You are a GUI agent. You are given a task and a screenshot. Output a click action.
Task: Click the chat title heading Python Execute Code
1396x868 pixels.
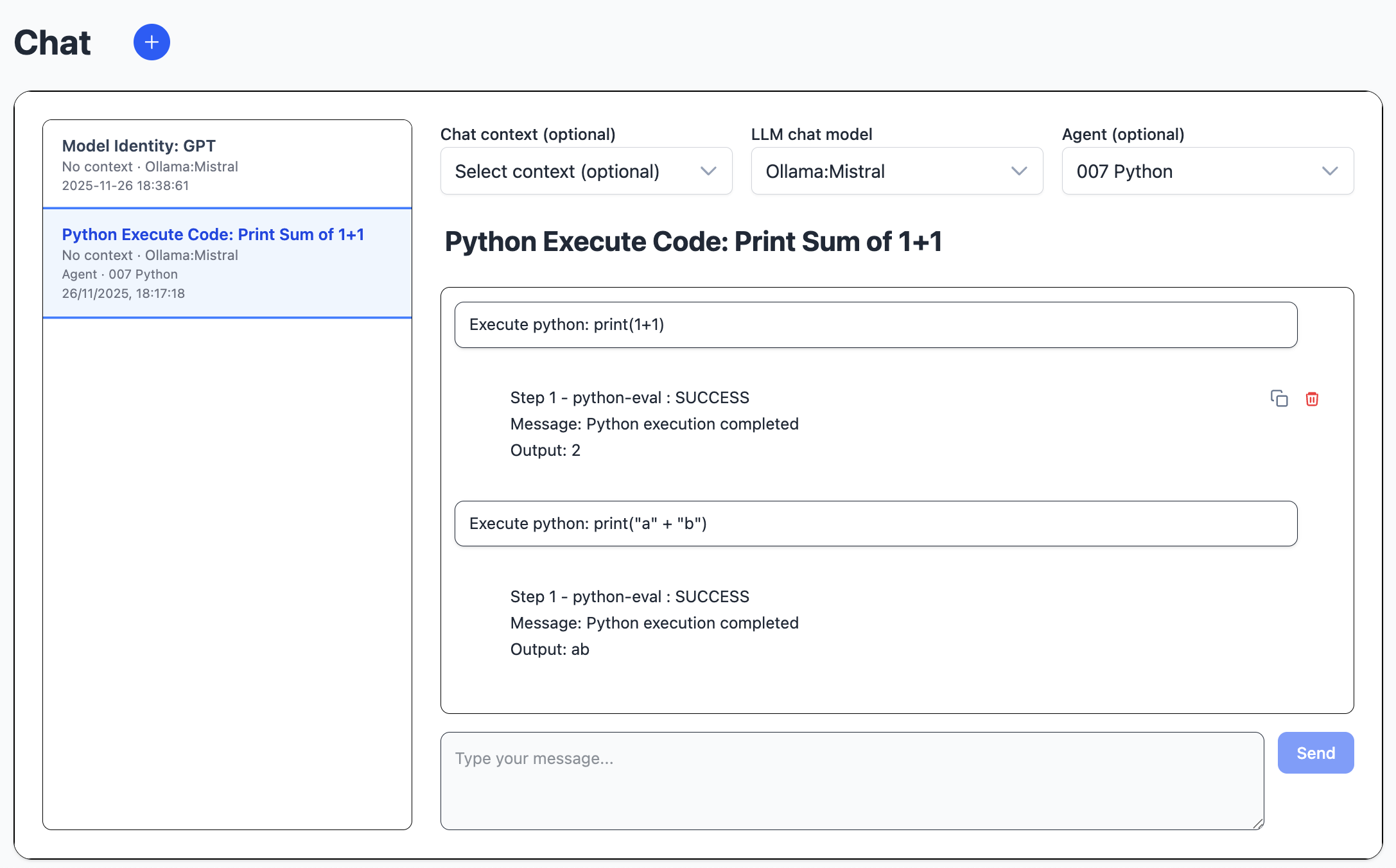coord(693,242)
